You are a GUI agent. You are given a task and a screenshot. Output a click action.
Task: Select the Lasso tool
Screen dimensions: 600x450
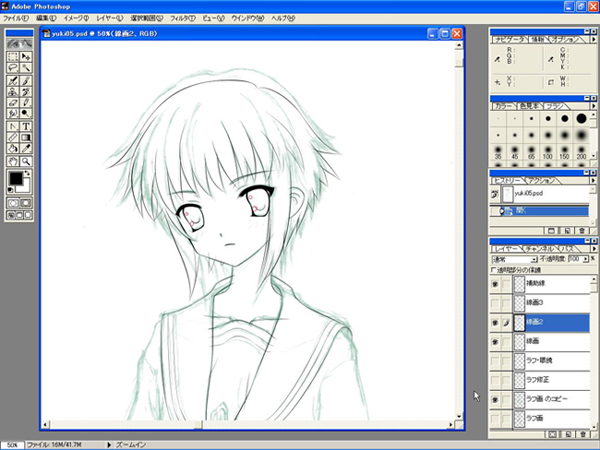pos(13,68)
